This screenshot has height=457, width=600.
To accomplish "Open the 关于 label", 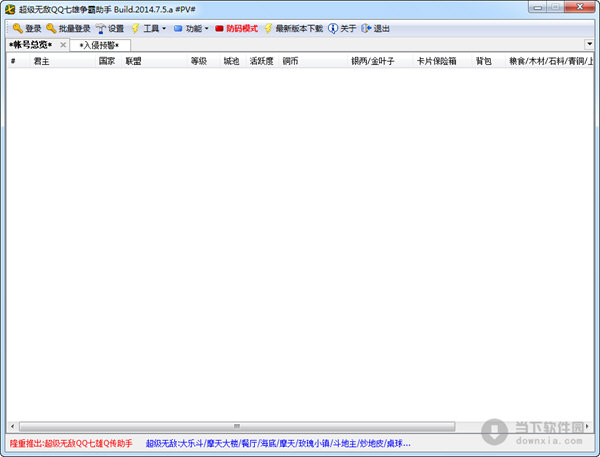I will click(x=348, y=29).
